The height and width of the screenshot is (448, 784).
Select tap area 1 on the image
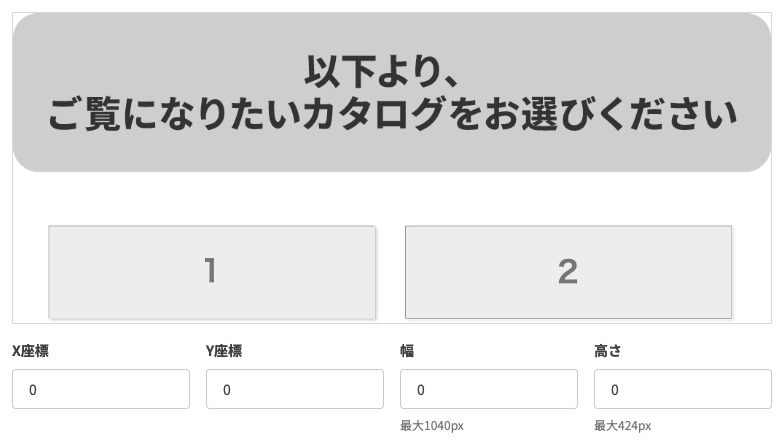(x=212, y=272)
